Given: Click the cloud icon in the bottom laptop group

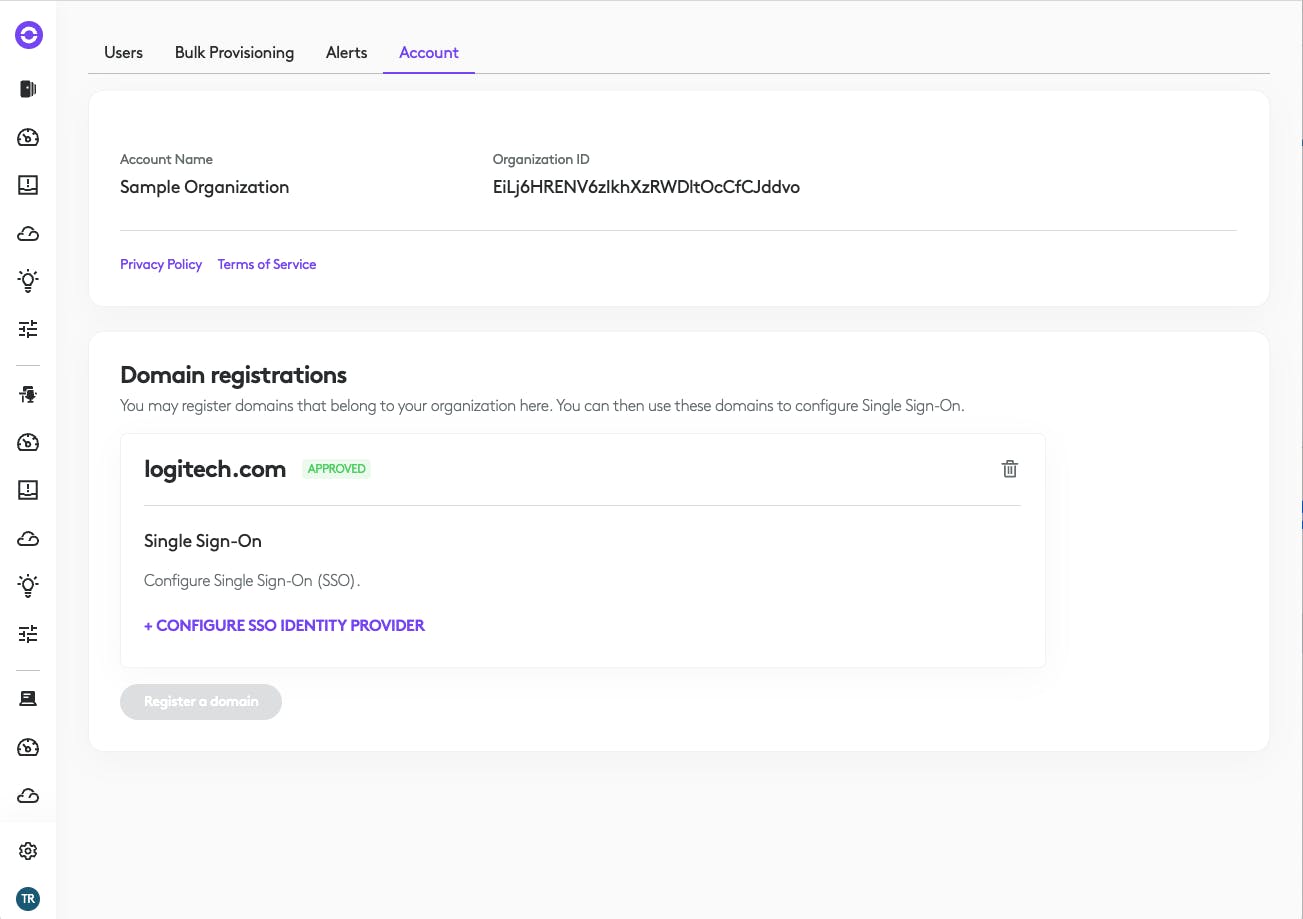Looking at the screenshot, I should tap(28, 796).
